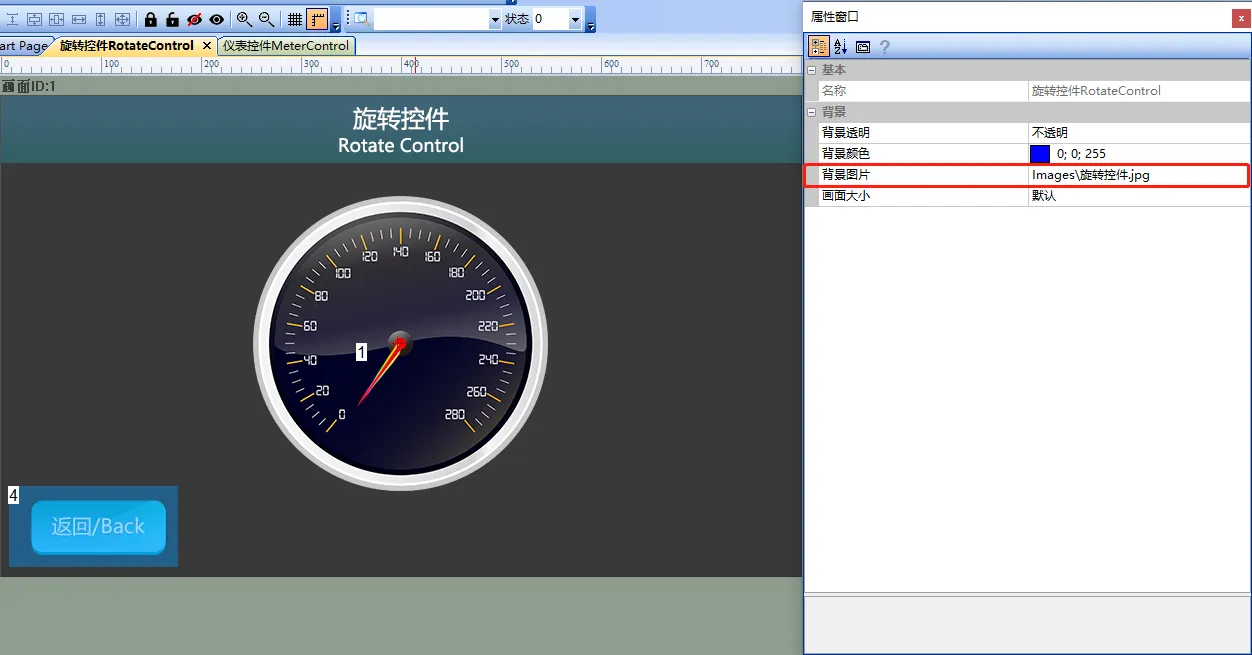Viewport: 1252px width, 655px height.
Task: Toggle the ruler guides button
Action: tap(318, 19)
